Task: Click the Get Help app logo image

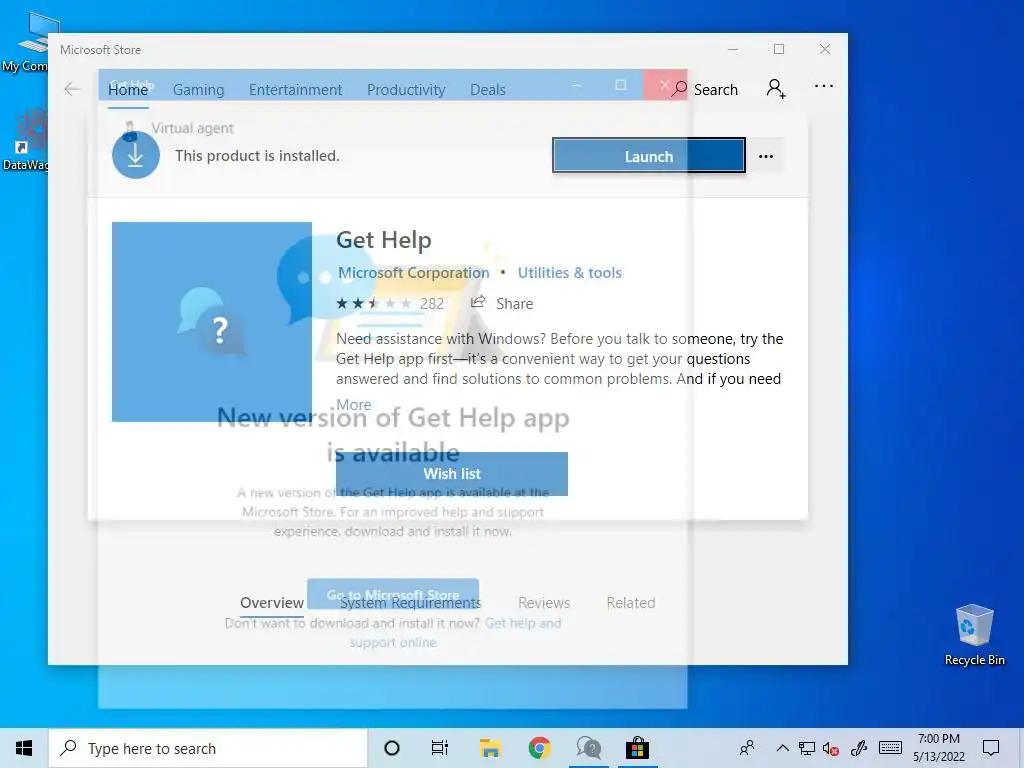Action: [212, 321]
